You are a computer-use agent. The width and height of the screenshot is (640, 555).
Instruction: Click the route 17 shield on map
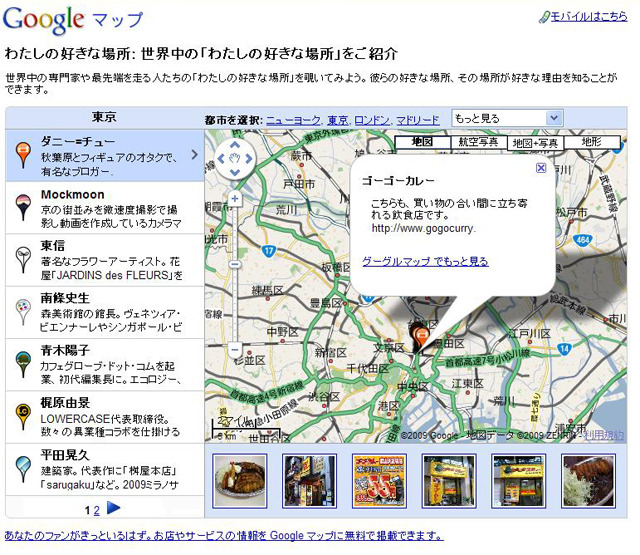click(268, 251)
